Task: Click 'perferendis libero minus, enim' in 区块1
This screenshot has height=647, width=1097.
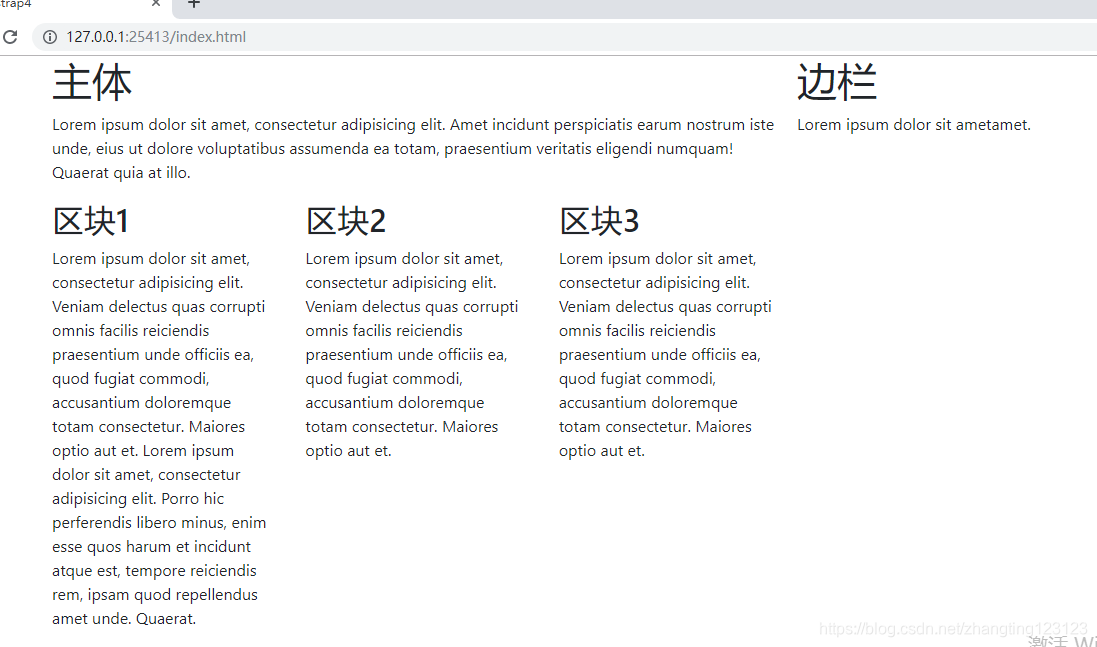Action: click(x=159, y=522)
